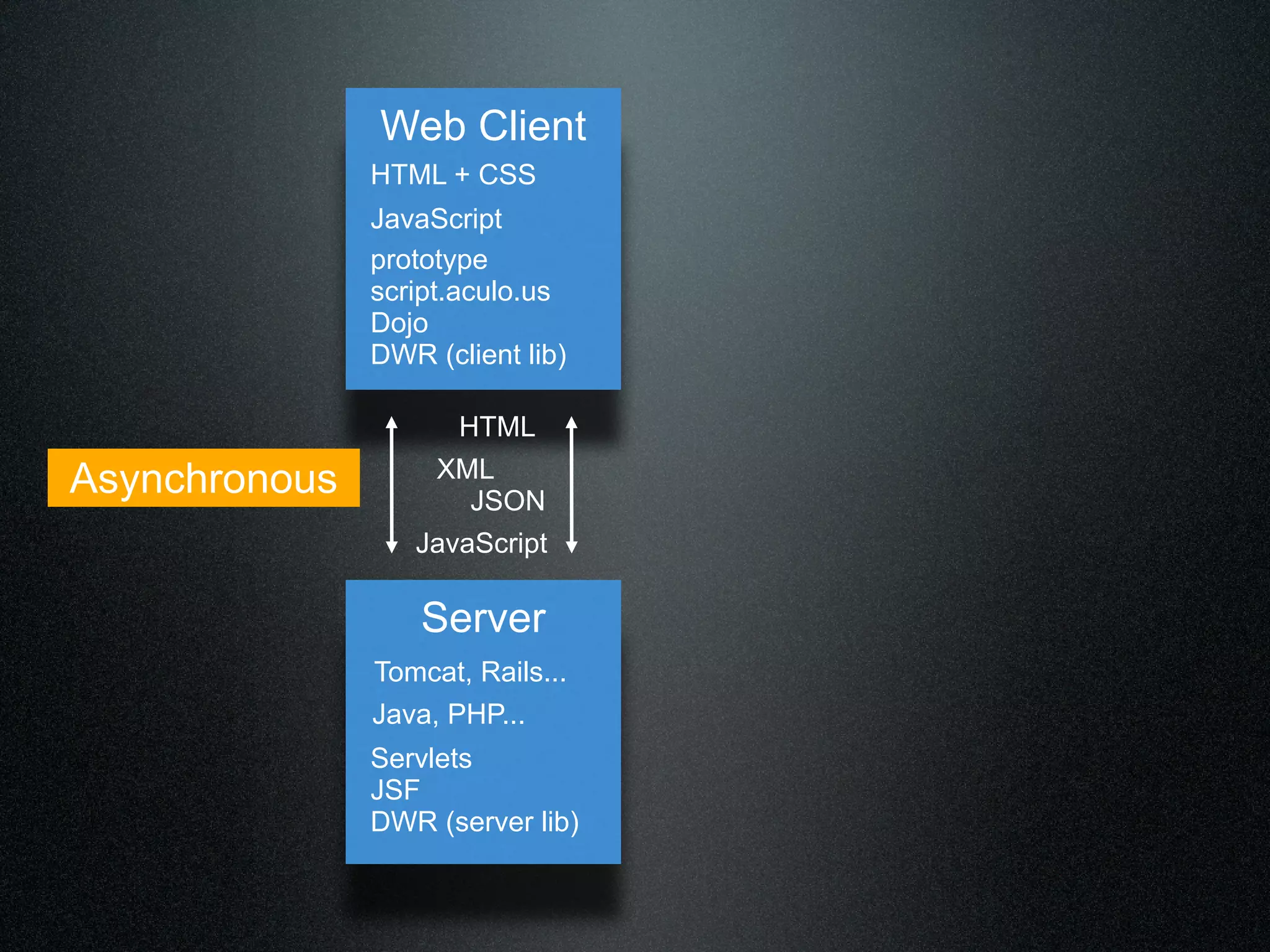The width and height of the screenshot is (1270, 952).
Task: Click the orange Asynchronous label box
Action: [203, 478]
